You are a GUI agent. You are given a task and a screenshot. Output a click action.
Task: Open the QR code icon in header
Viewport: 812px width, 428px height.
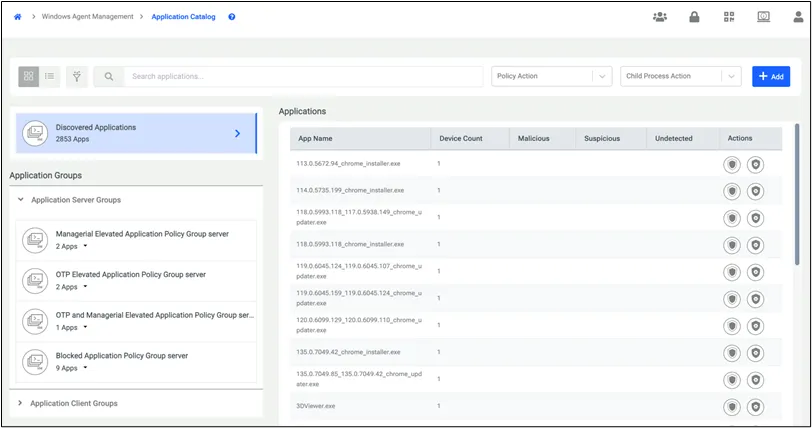(729, 17)
